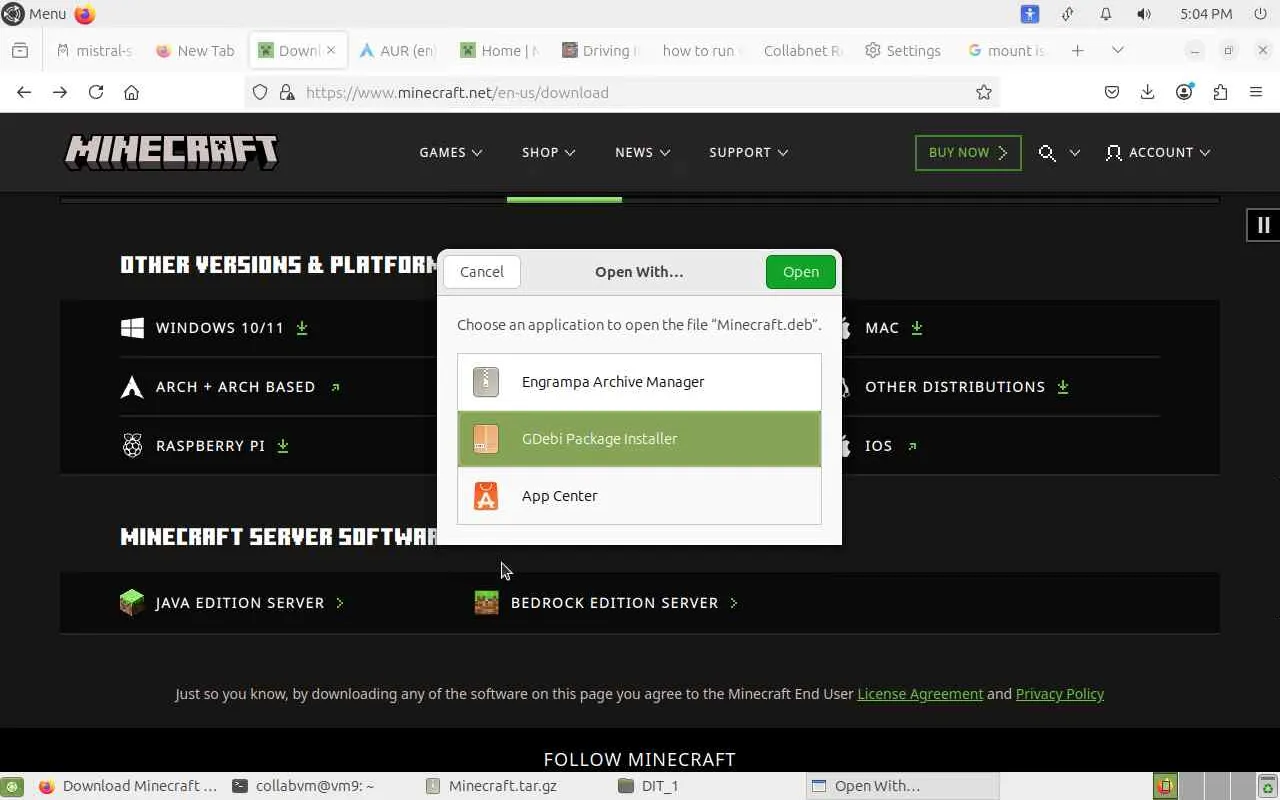Open the Firefox account profile icon
Viewport: 1280px width, 800px height.
(x=1184, y=92)
